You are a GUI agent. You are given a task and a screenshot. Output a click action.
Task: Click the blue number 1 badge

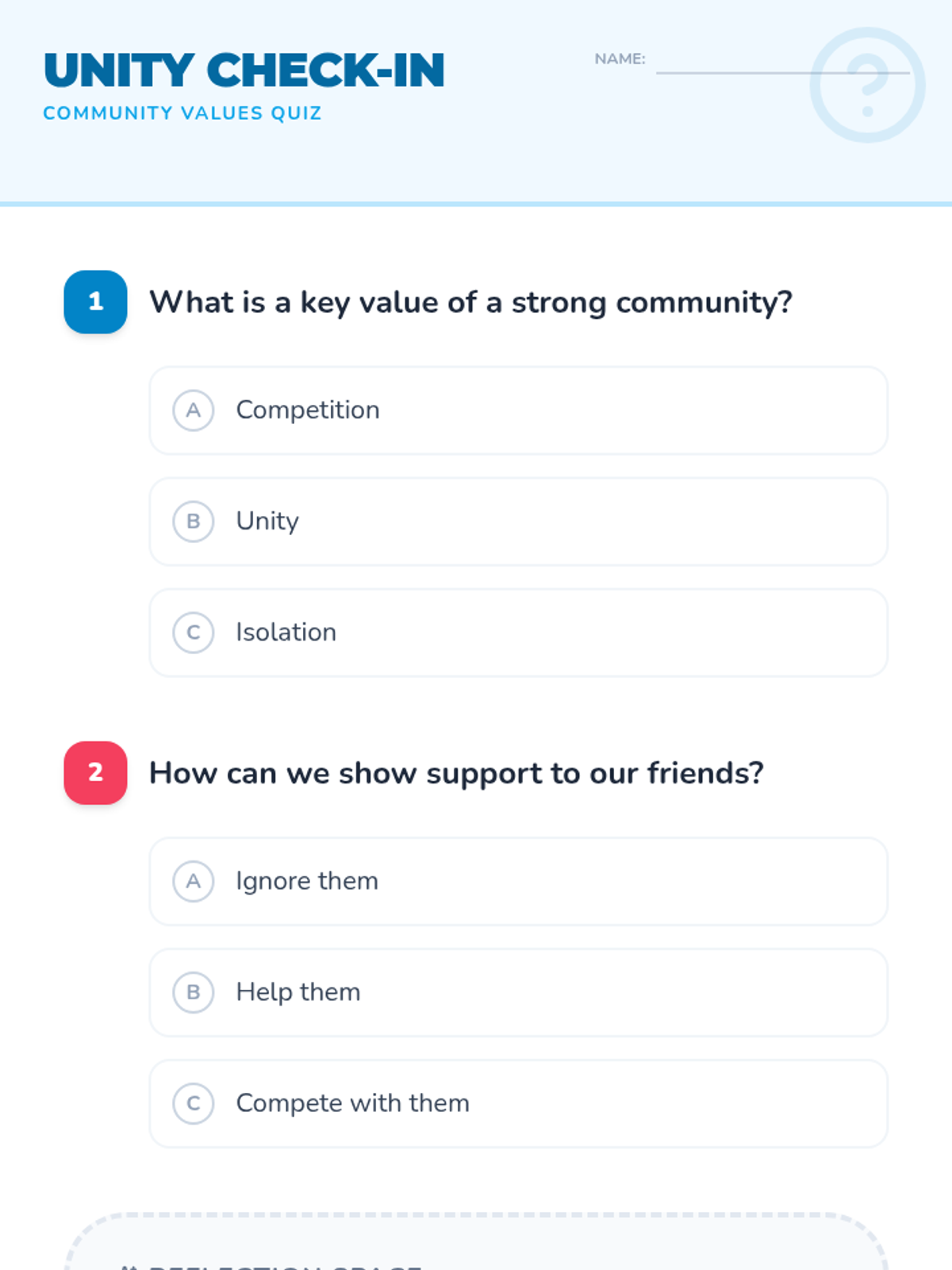[x=95, y=302]
